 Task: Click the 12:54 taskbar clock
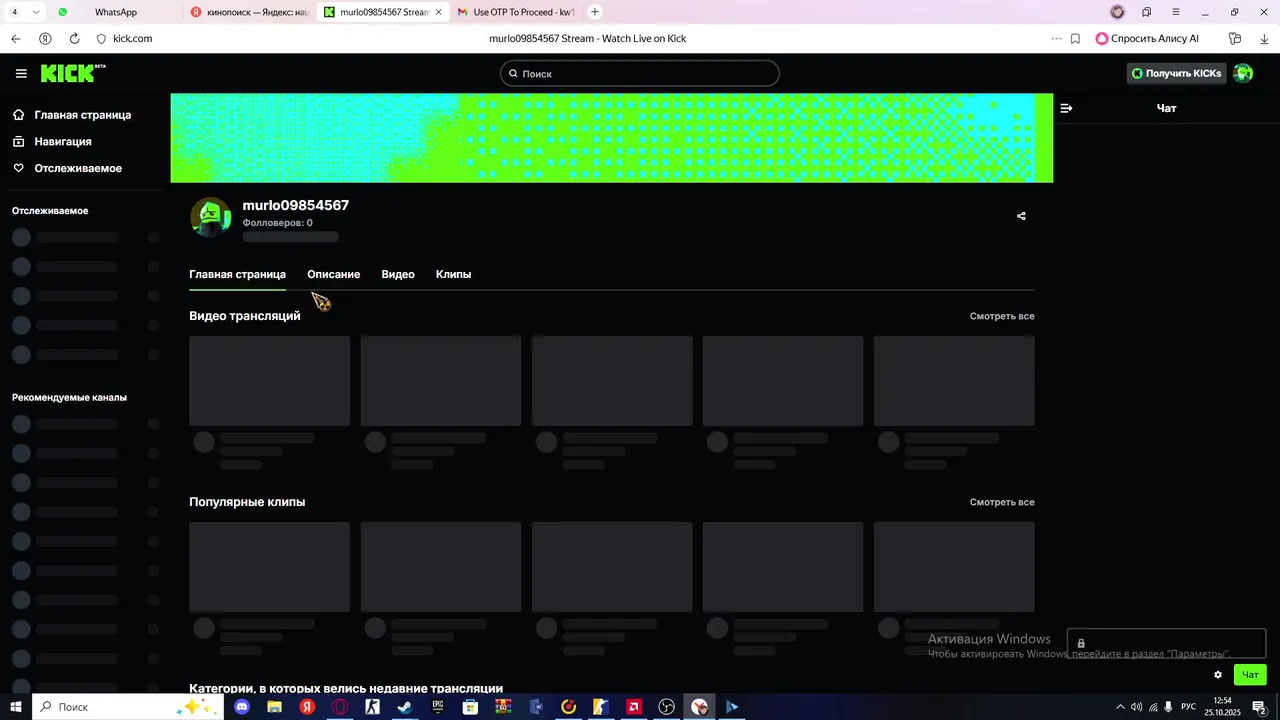click(1222, 706)
